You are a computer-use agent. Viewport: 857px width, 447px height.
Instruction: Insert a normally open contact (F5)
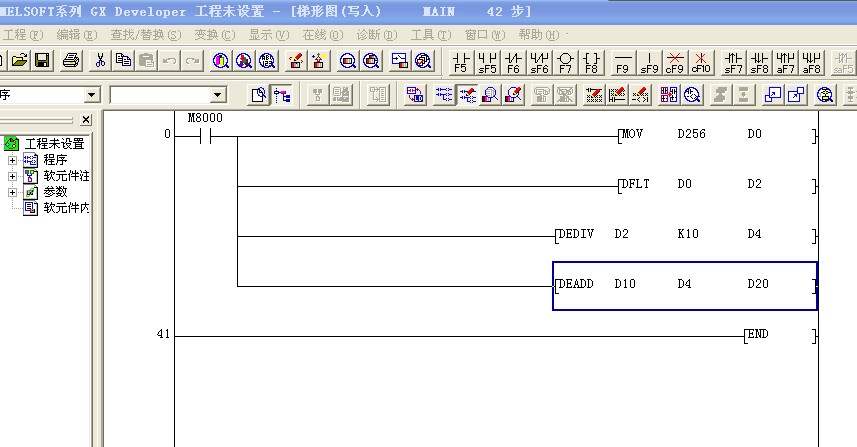460,62
